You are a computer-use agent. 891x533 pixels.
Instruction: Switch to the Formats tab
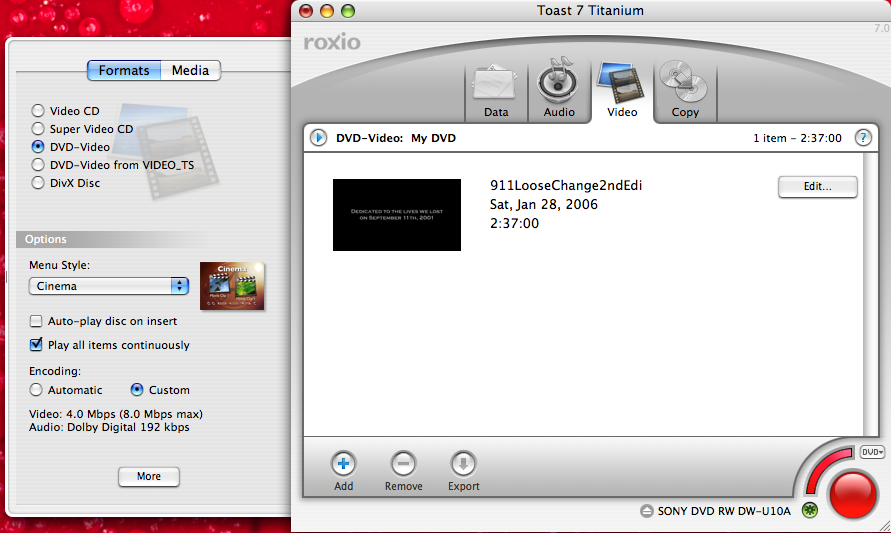124,70
